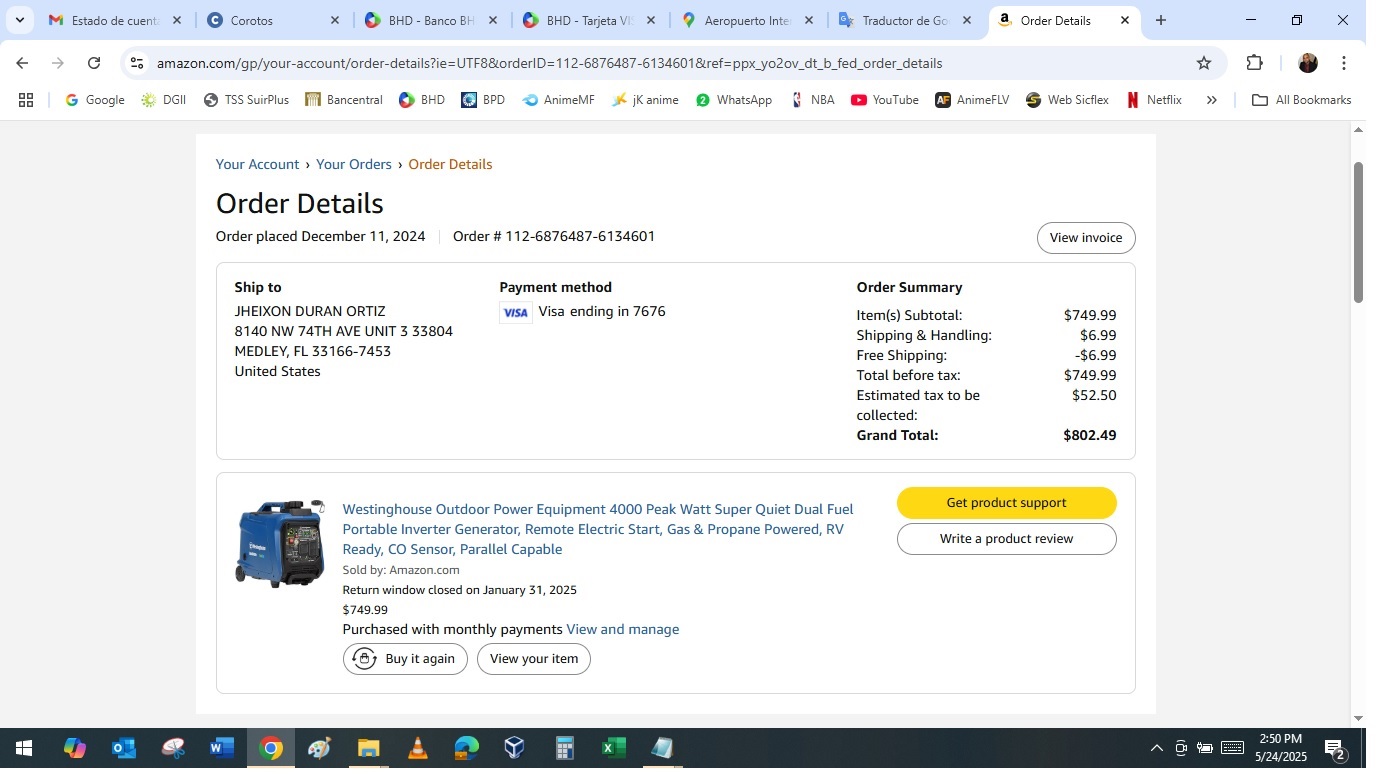Screen dimensions: 1384x774
Task: Open the jK anime bookmark
Action: [645, 100]
